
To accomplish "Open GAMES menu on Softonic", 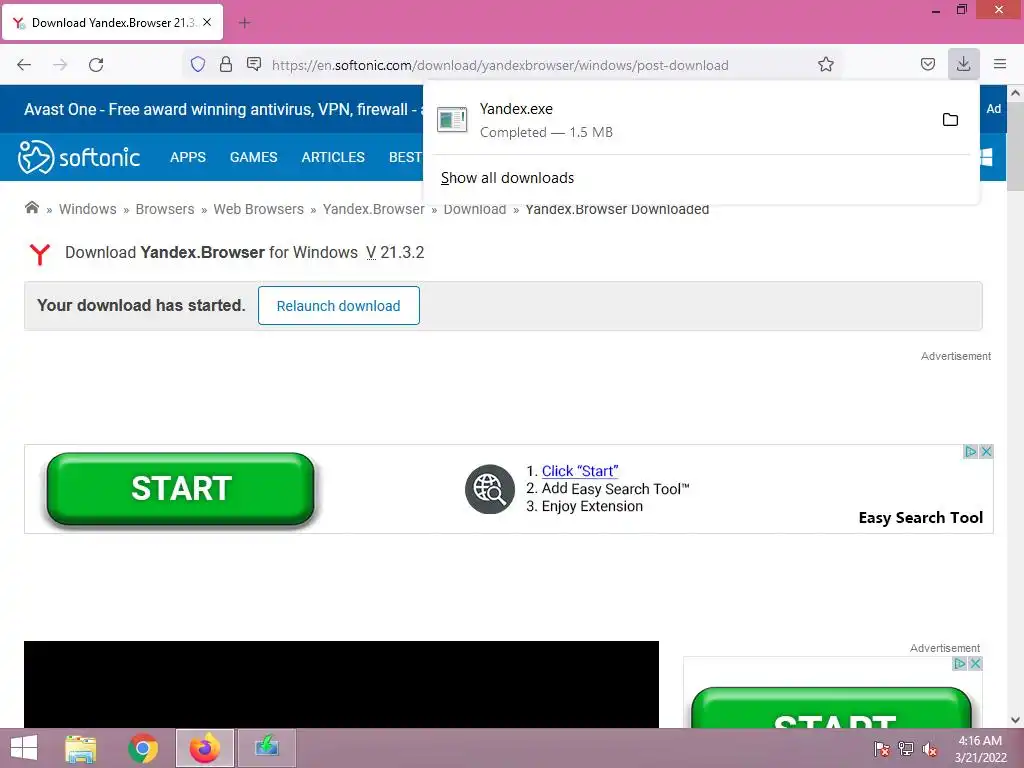I will click(253, 157).
